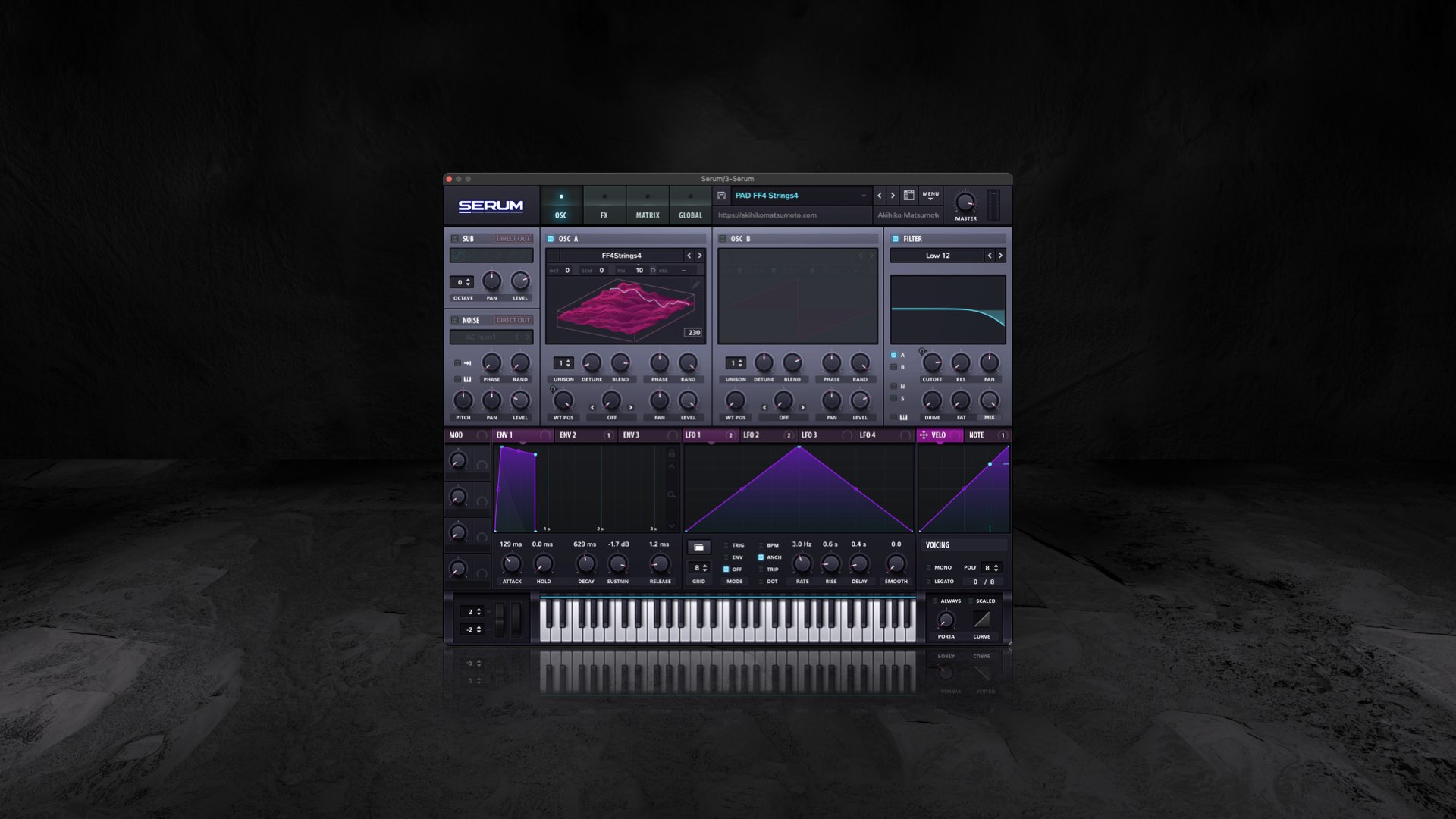Select the piano keyboard display icon under filter B toggle
Screen dimensions: 1456x819
[905, 417]
